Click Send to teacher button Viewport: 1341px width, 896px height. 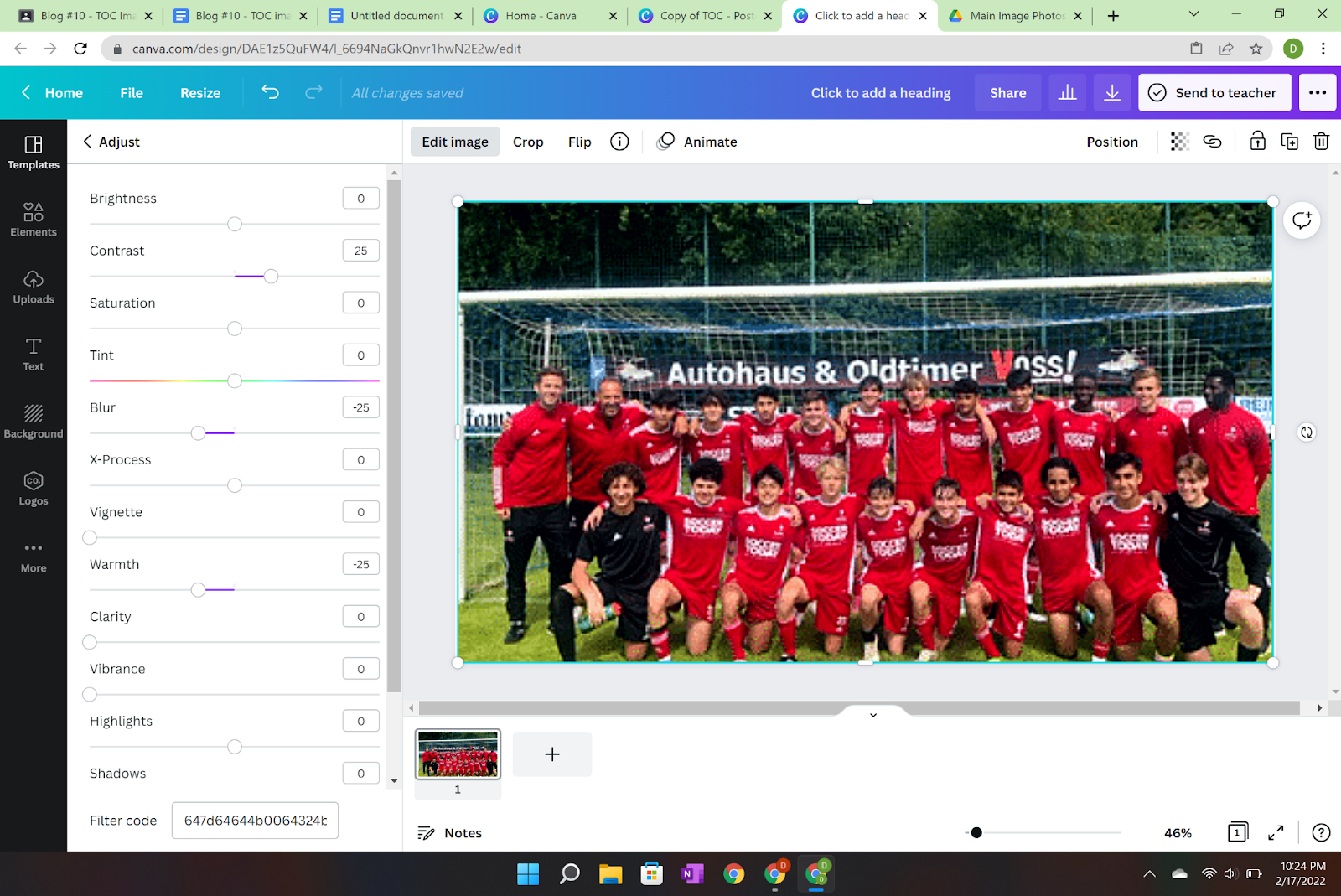click(1214, 92)
